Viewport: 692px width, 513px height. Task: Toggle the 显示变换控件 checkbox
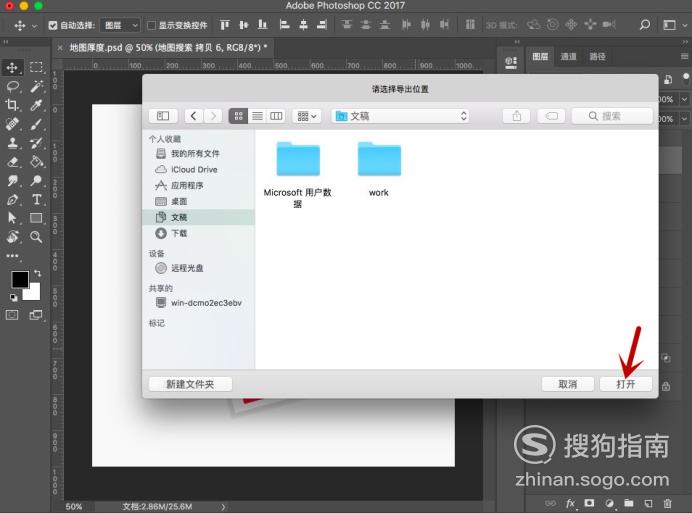151,26
